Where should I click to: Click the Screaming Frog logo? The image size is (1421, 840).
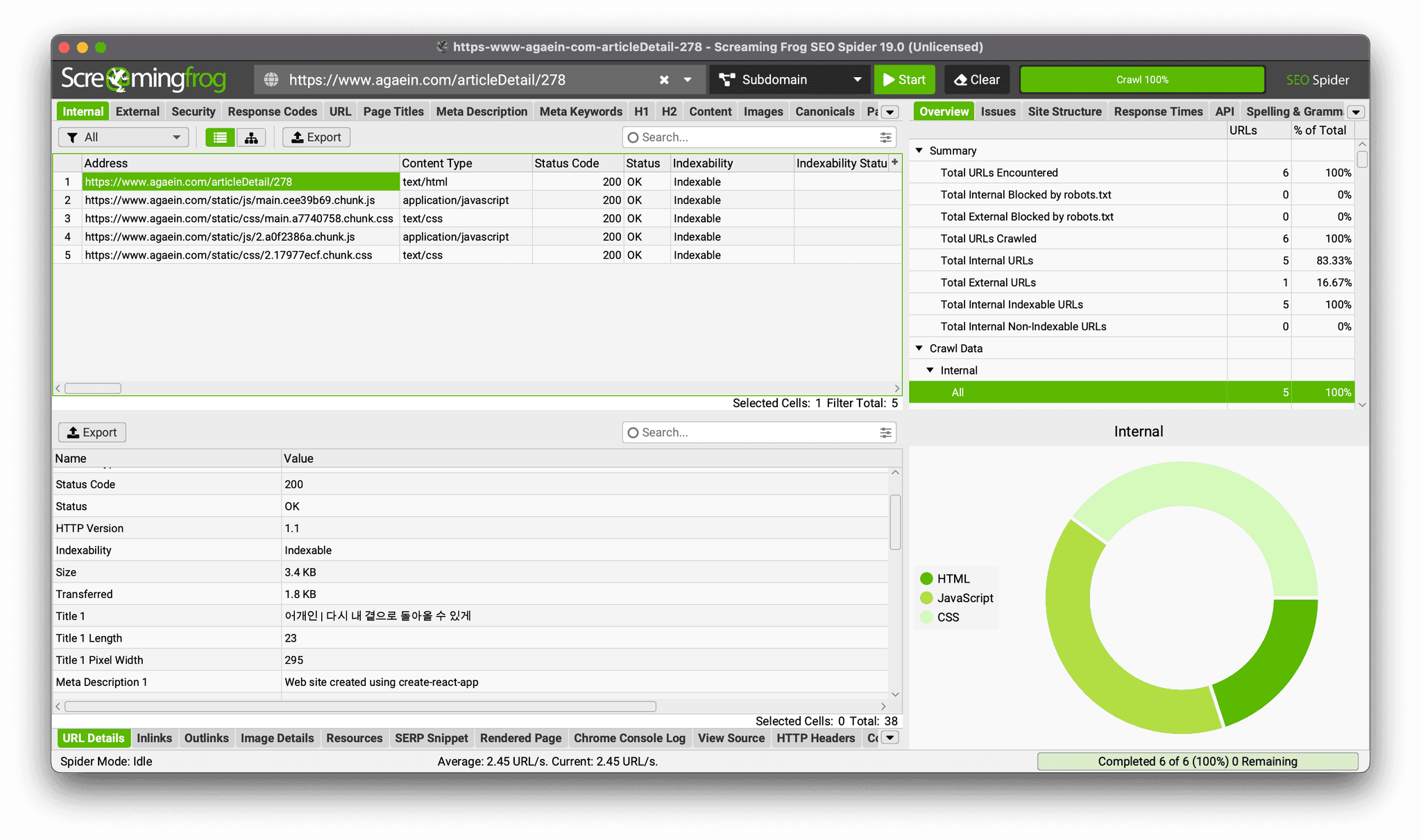tap(144, 79)
